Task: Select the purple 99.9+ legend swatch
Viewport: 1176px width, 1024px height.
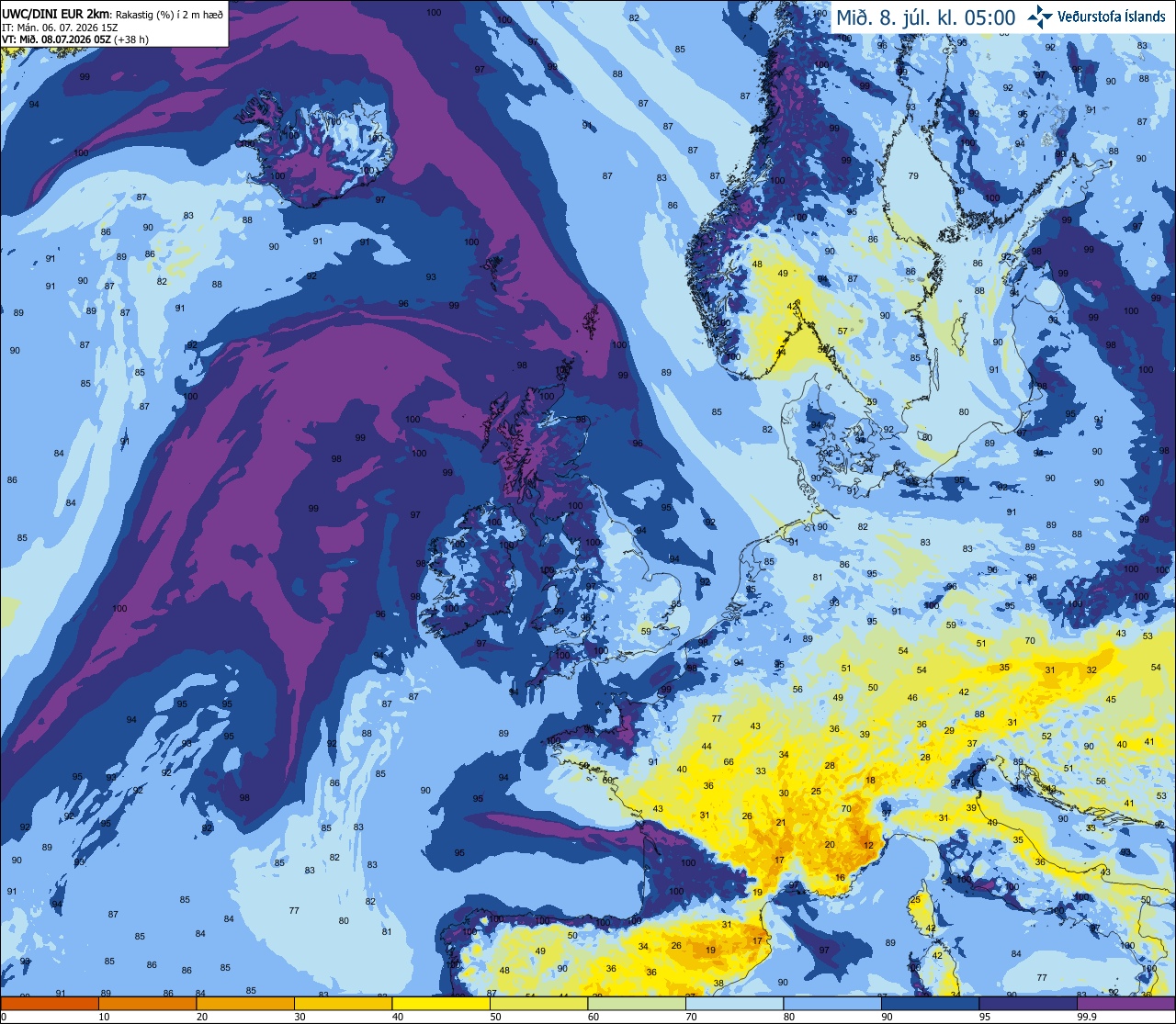Action: tap(1126, 1004)
